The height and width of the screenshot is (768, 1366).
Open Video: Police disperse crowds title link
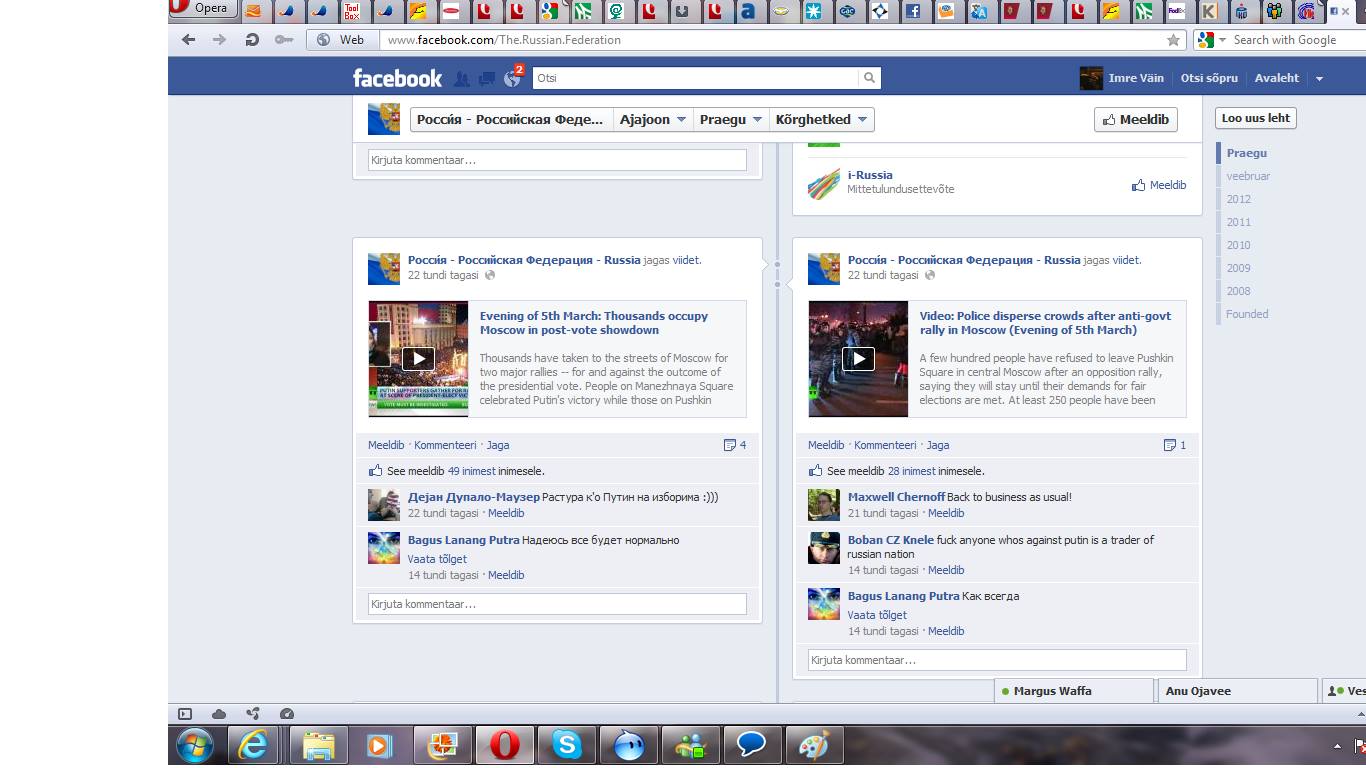point(1045,323)
